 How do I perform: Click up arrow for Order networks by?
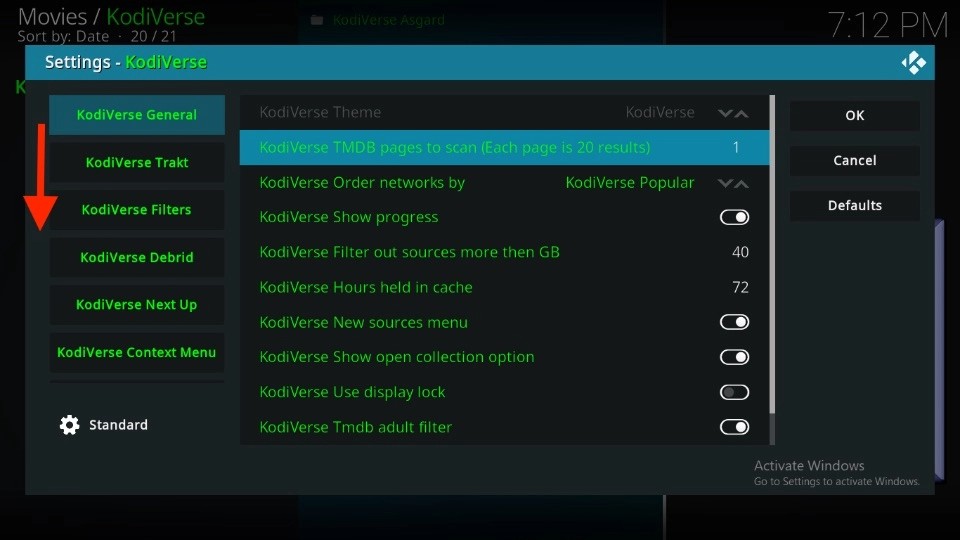pos(741,183)
